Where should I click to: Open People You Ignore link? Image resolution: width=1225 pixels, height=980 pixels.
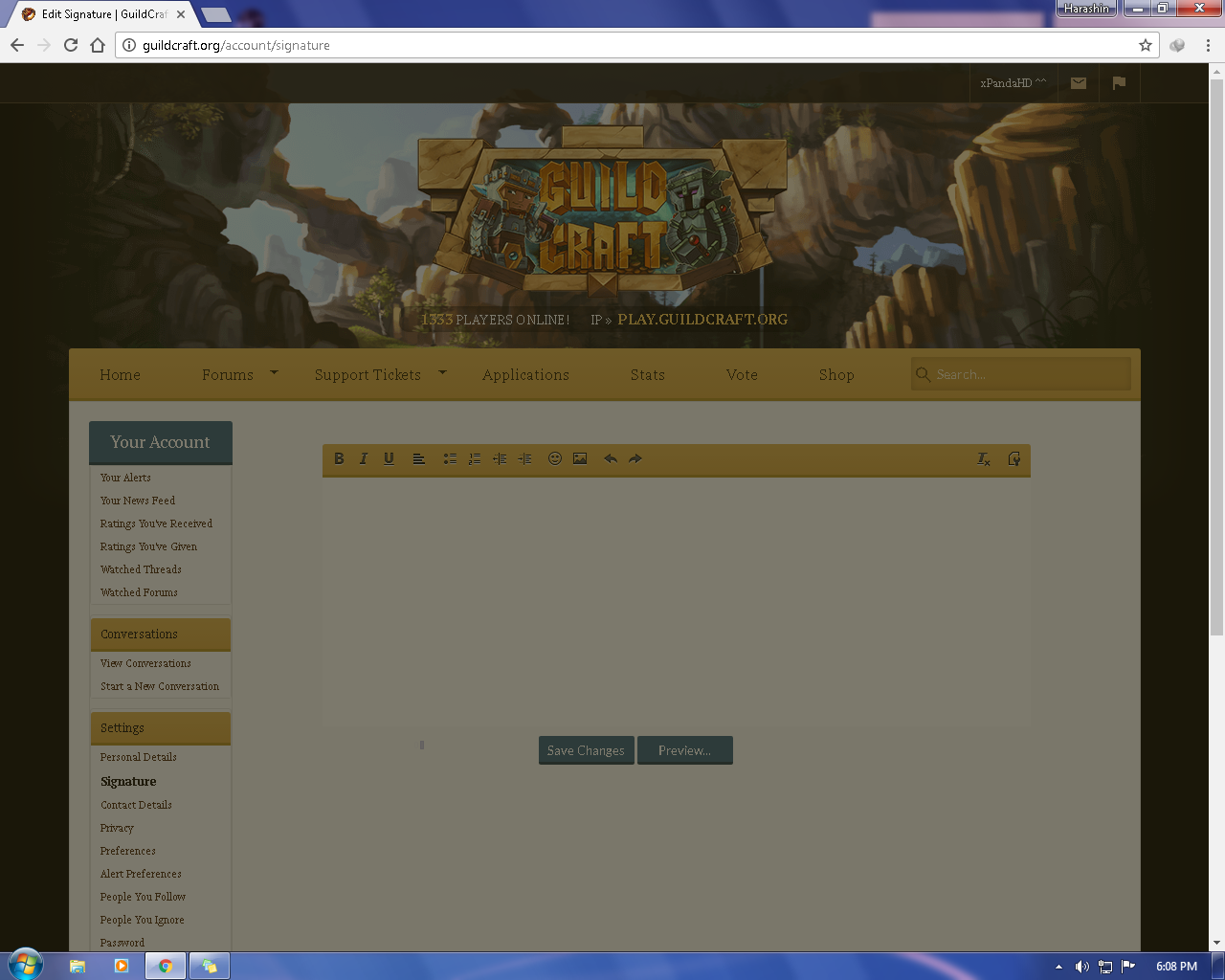coord(143,920)
